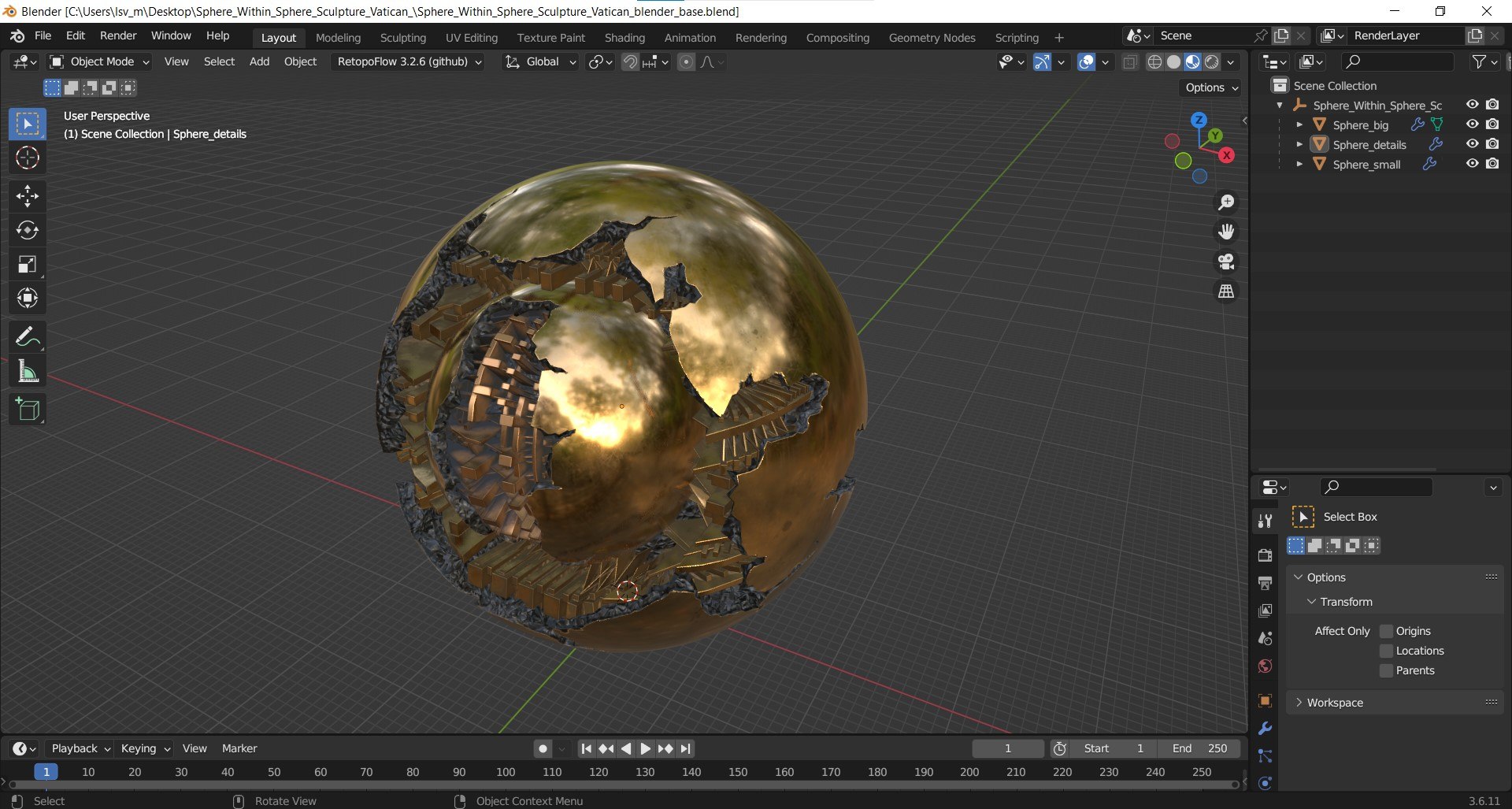Click the End frame 250 field
Image resolution: width=1512 pixels, height=809 pixels.
pos(1199,748)
